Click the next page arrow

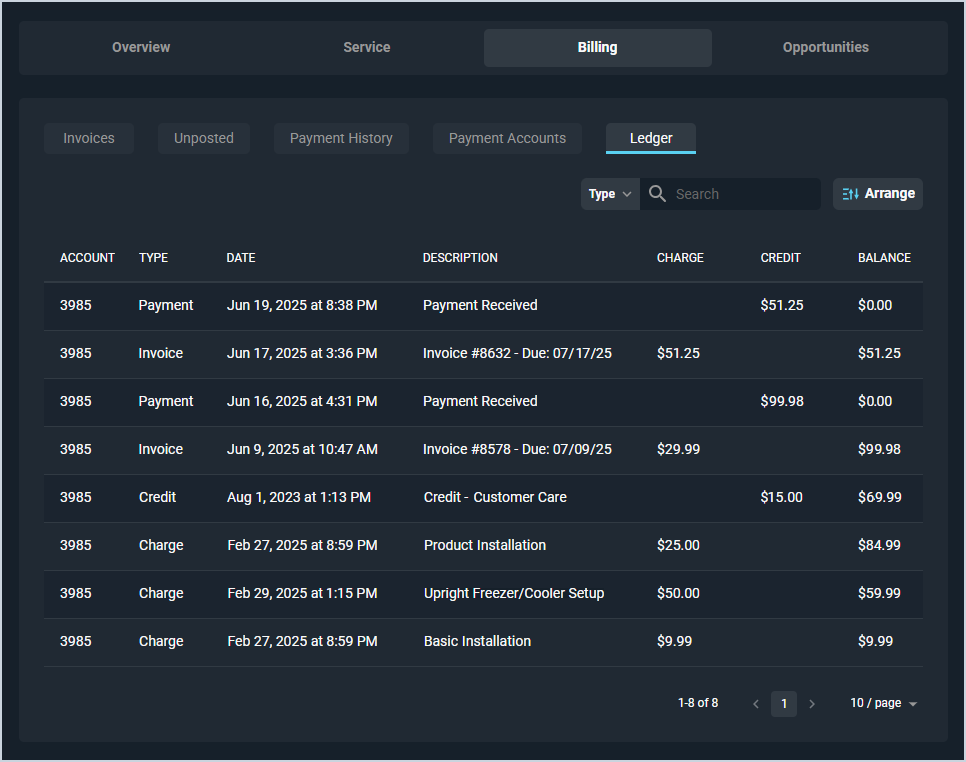(812, 703)
